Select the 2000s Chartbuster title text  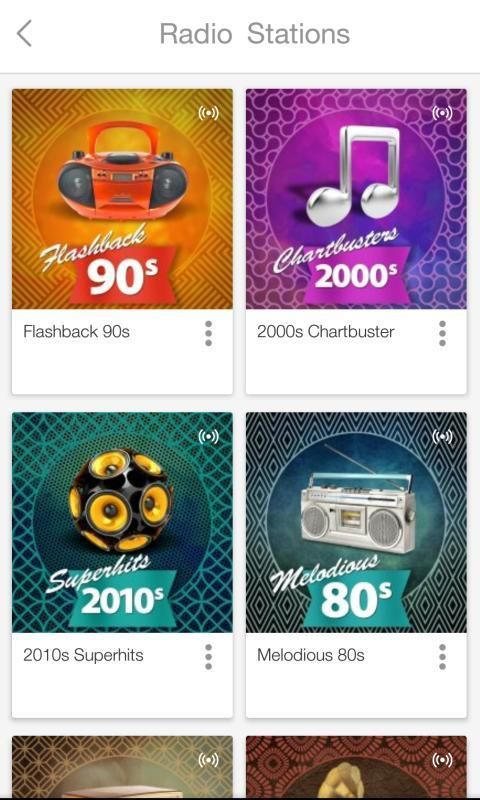(325, 332)
